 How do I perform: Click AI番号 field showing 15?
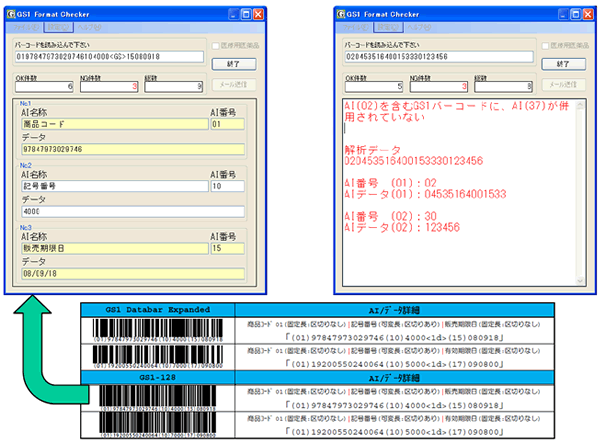point(227,248)
